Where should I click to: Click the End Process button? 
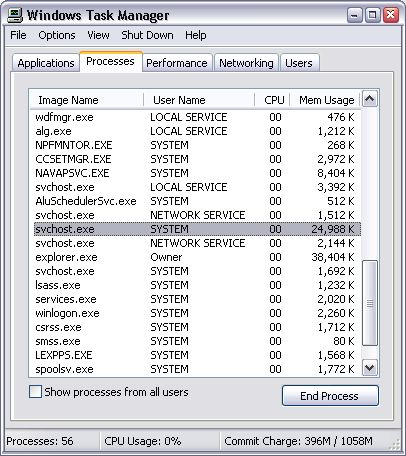(x=330, y=396)
